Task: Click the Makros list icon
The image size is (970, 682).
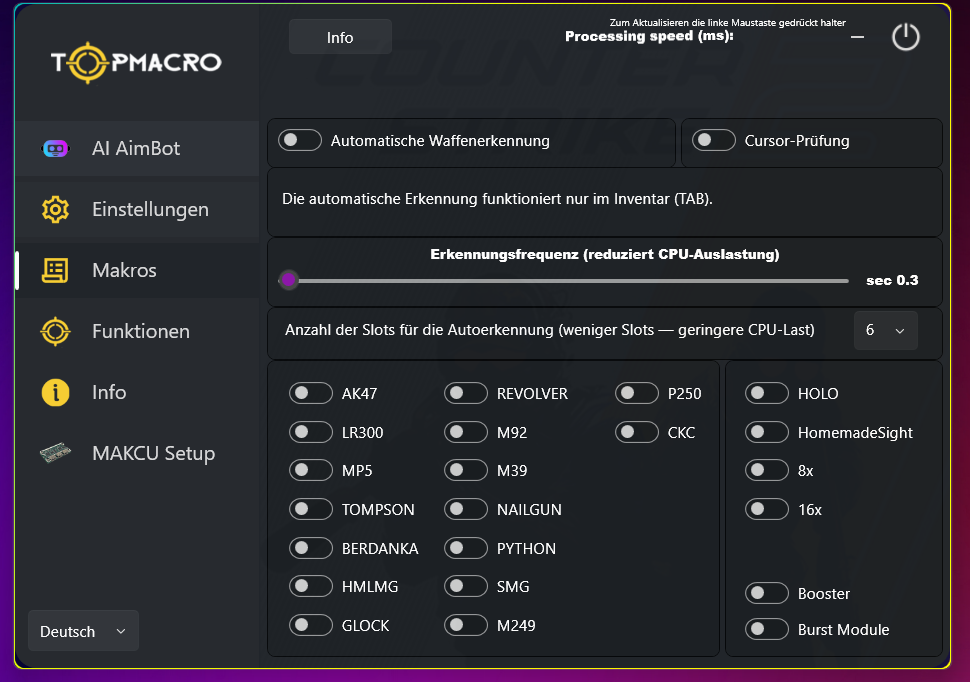Action: pos(55,270)
